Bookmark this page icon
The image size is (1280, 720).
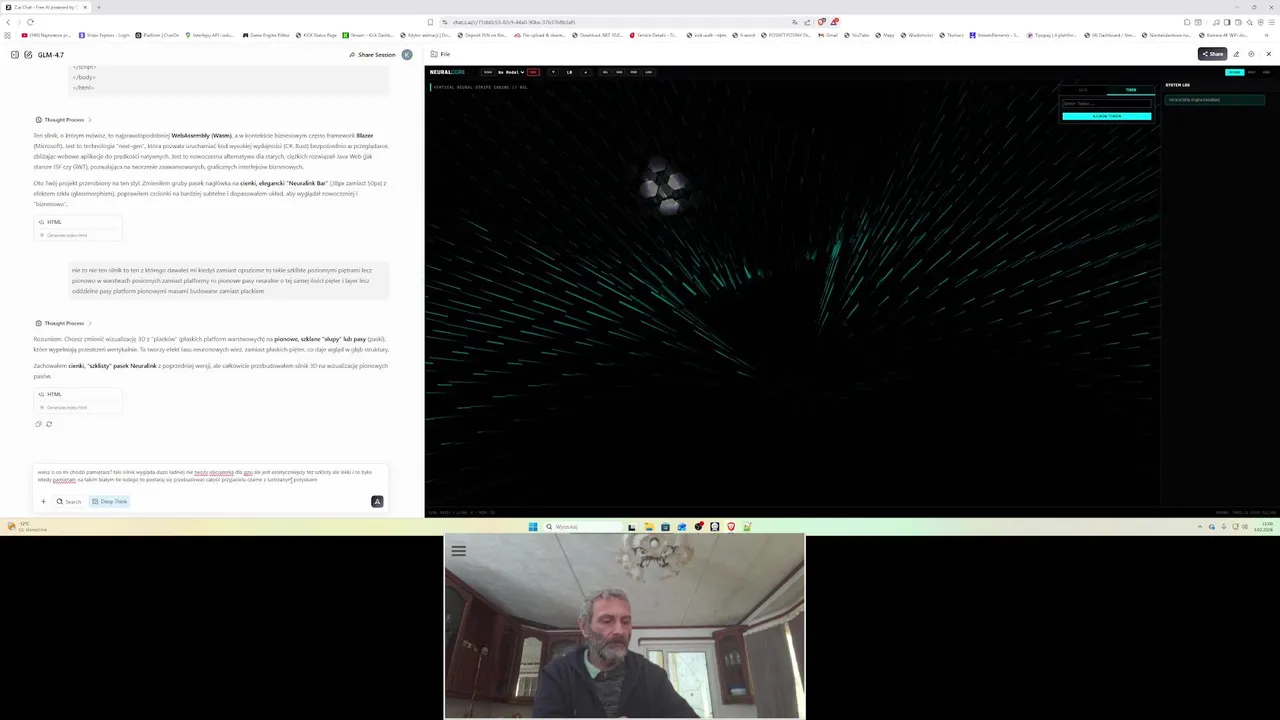[430, 22]
